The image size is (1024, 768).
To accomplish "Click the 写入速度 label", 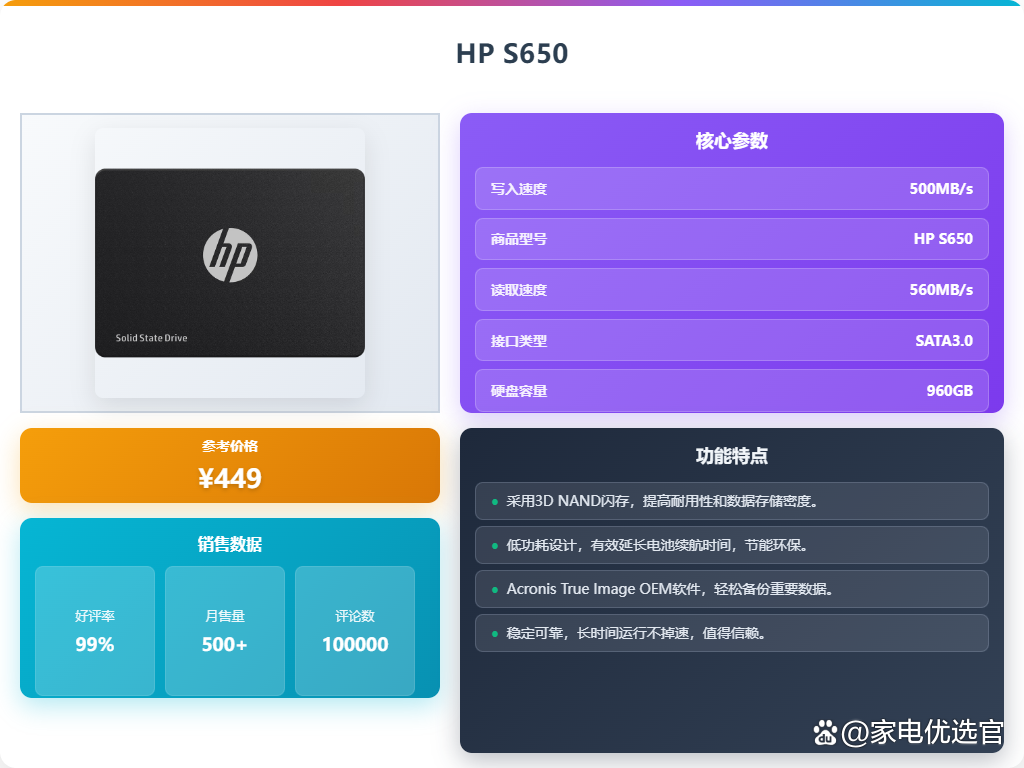I will tap(519, 189).
